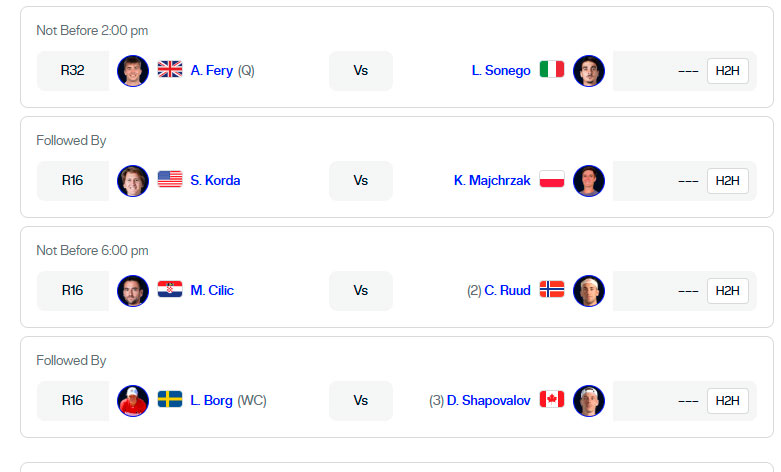This screenshot has height=472, width=781.
Task: Open A. Fery's player profile link
Action: (211, 70)
